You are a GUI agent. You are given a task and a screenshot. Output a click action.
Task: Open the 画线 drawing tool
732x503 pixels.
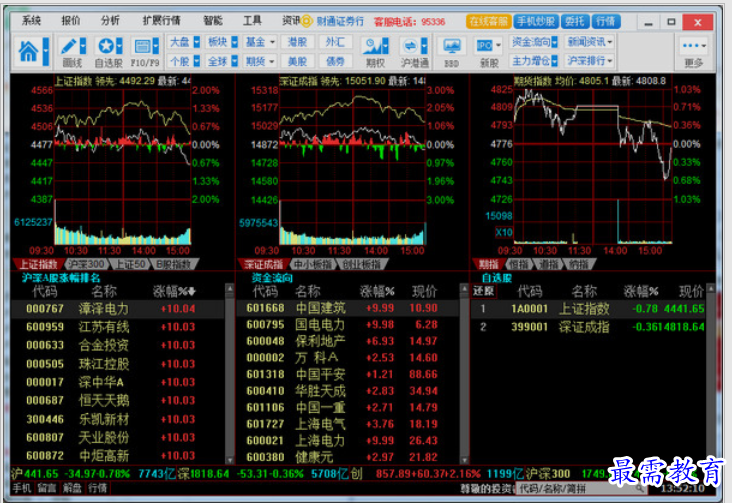[71, 50]
